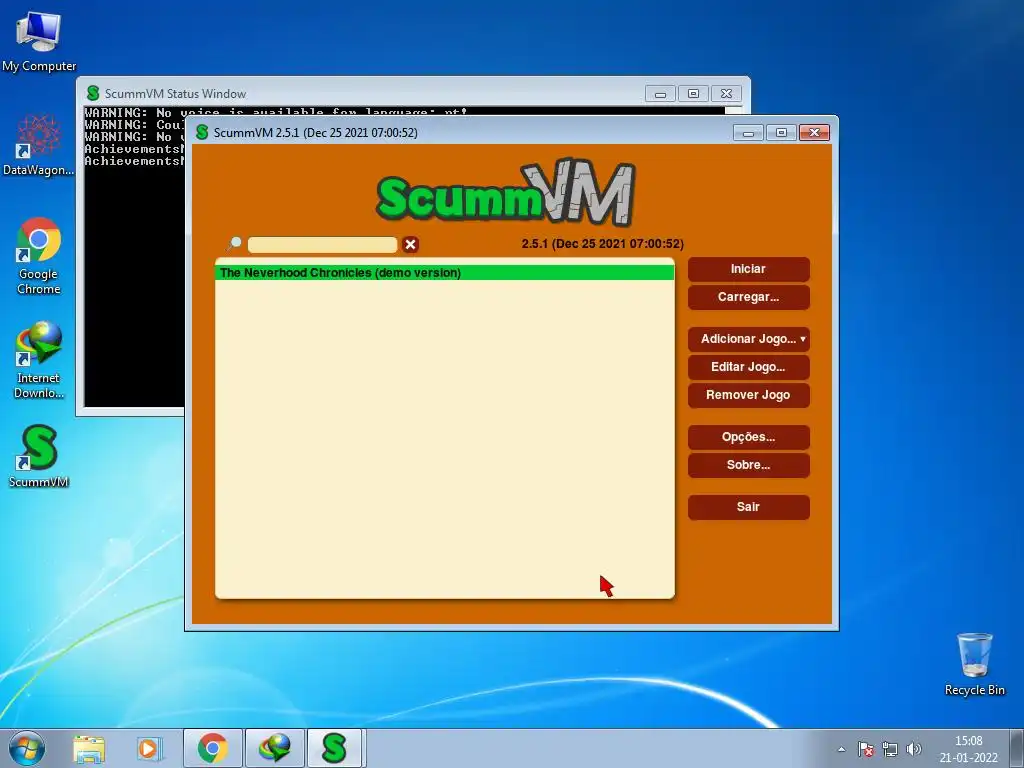Expand the Adicionar Jogo dropdown arrow
Image resolution: width=1024 pixels, height=768 pixels.
pos(803,339)
